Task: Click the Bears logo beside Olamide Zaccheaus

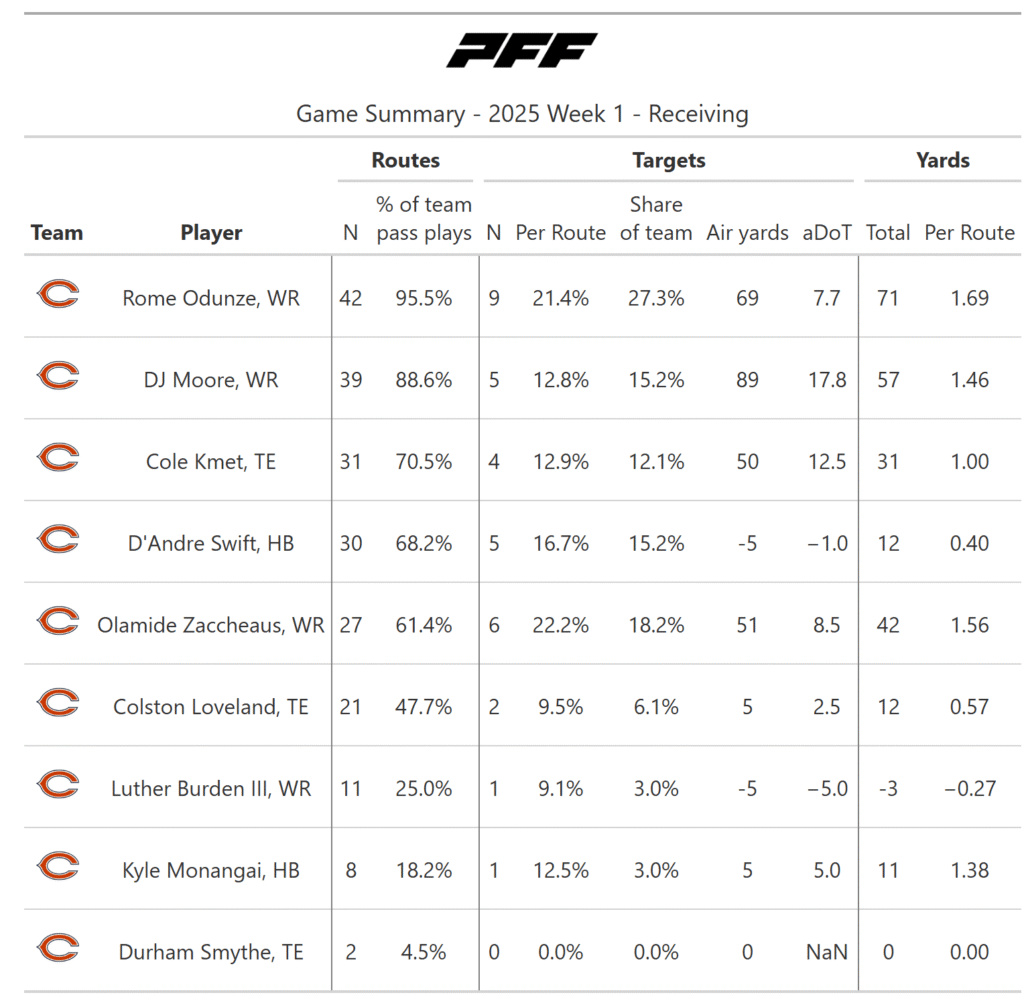Action: click(57, 622)
